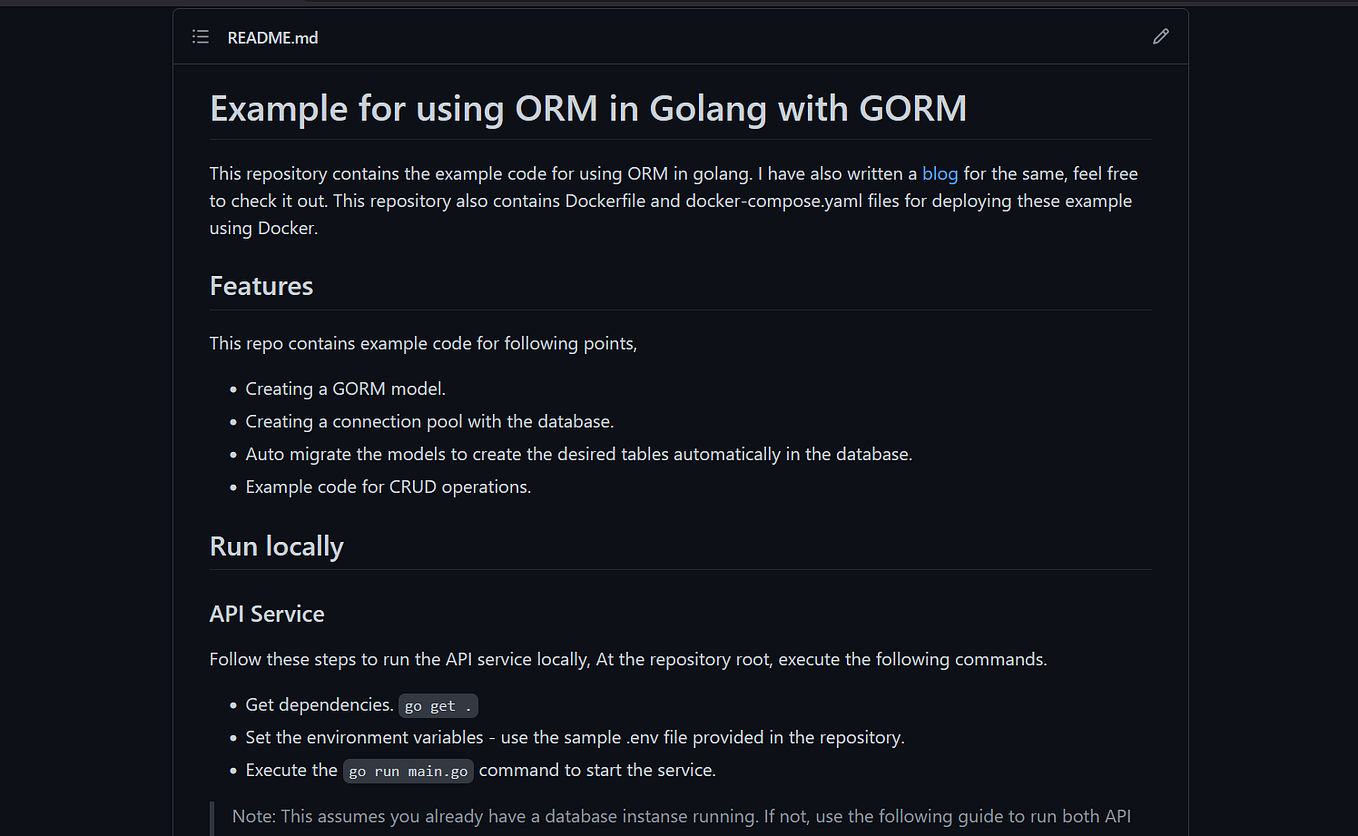Click the blue blog link in the introduction

pos(940,173)
